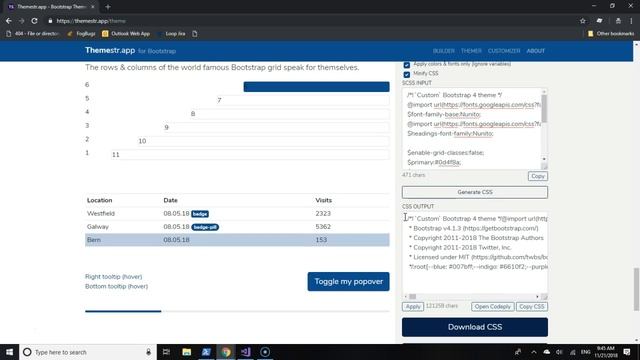Click the taskbar clock and date
This screenshot has height=360, width=640.
tap(606, 352)
